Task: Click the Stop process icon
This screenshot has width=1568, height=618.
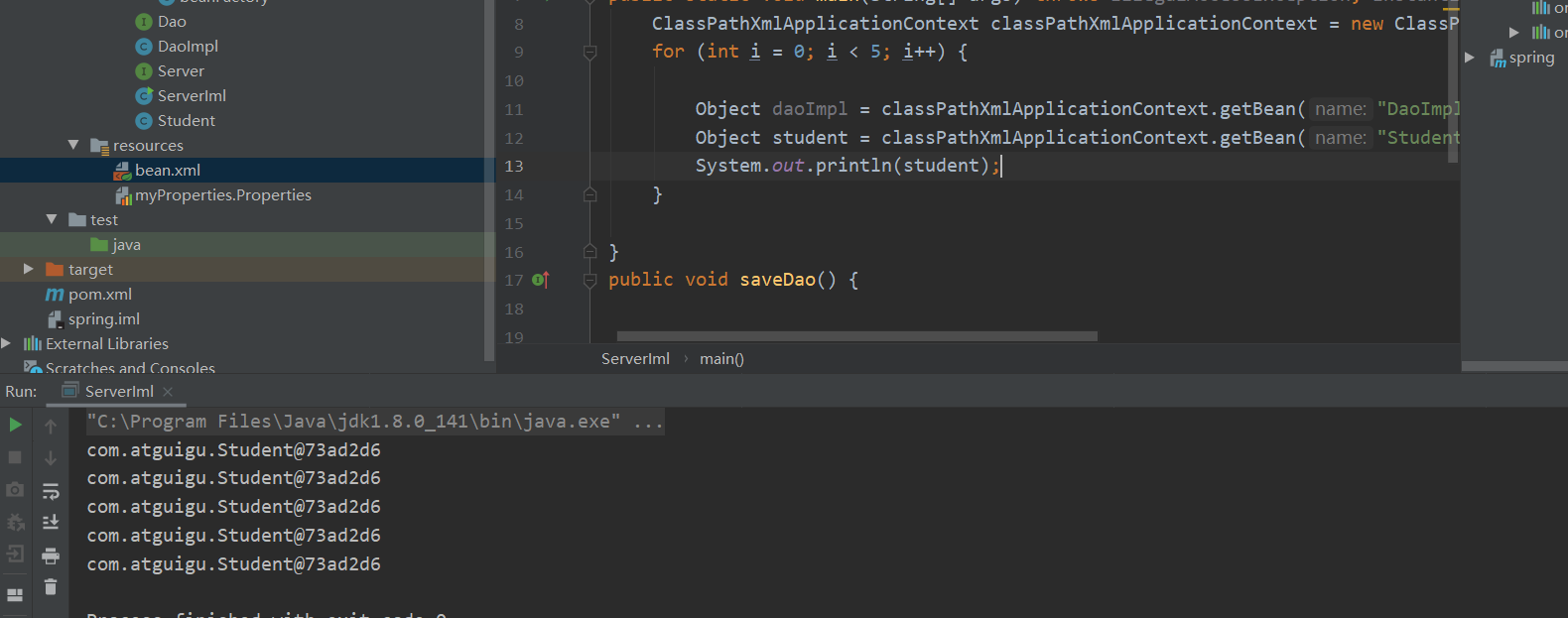Action: tap(15, 457)
